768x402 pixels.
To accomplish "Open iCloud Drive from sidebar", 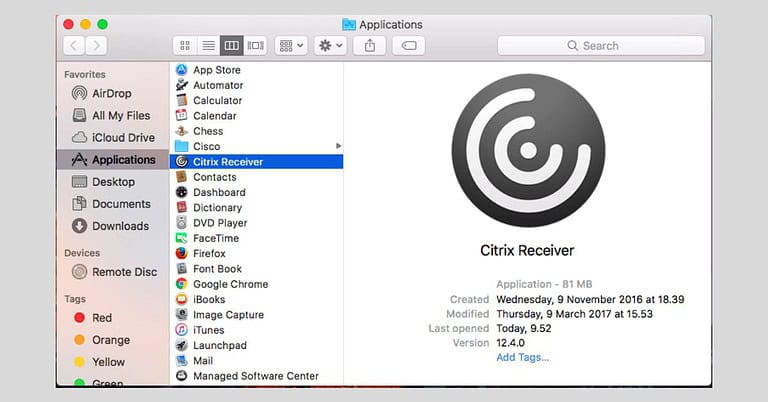I will 113,138.
